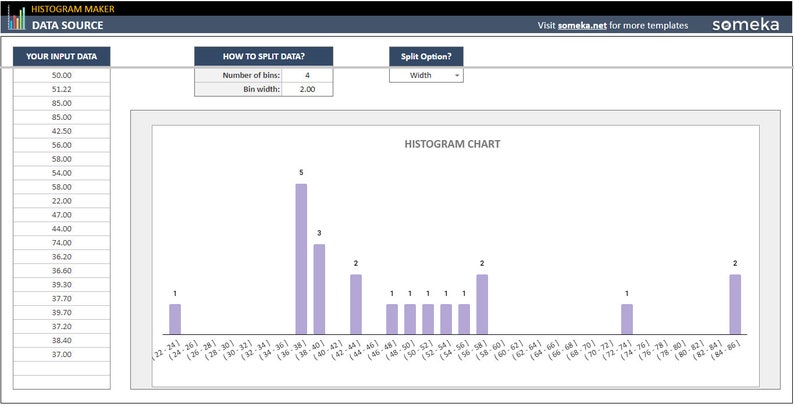Click the Number of bins label
This screenshot has width=794, height=407.
(251, 75)
